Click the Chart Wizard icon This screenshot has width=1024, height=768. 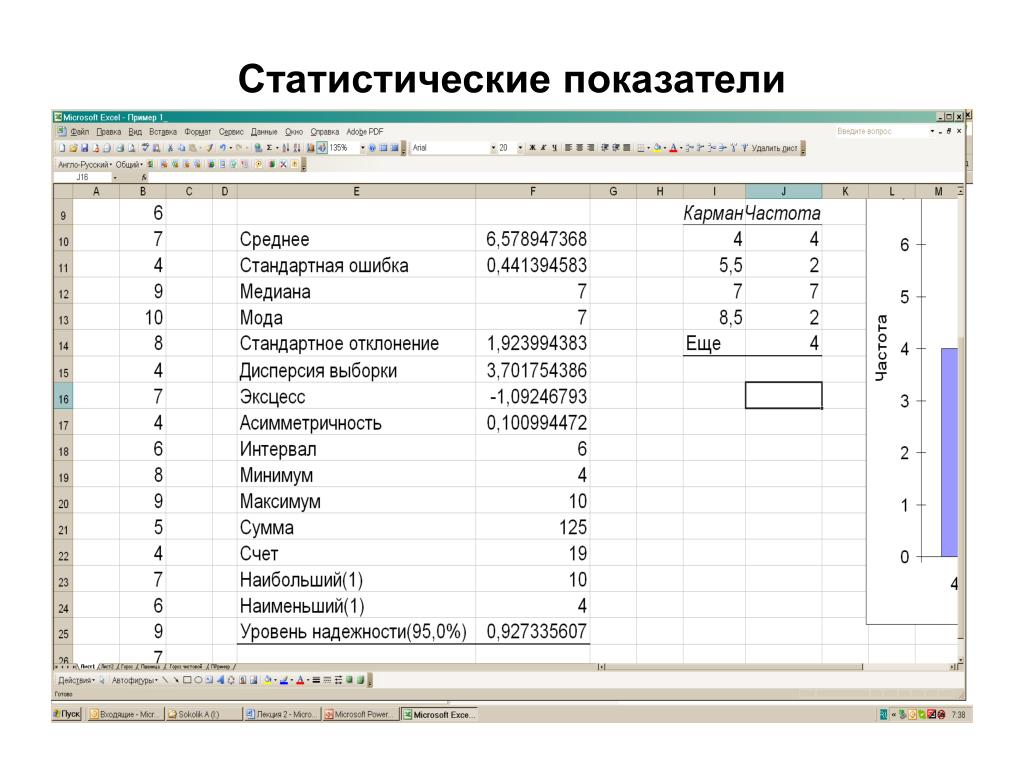tap(310, 148)
